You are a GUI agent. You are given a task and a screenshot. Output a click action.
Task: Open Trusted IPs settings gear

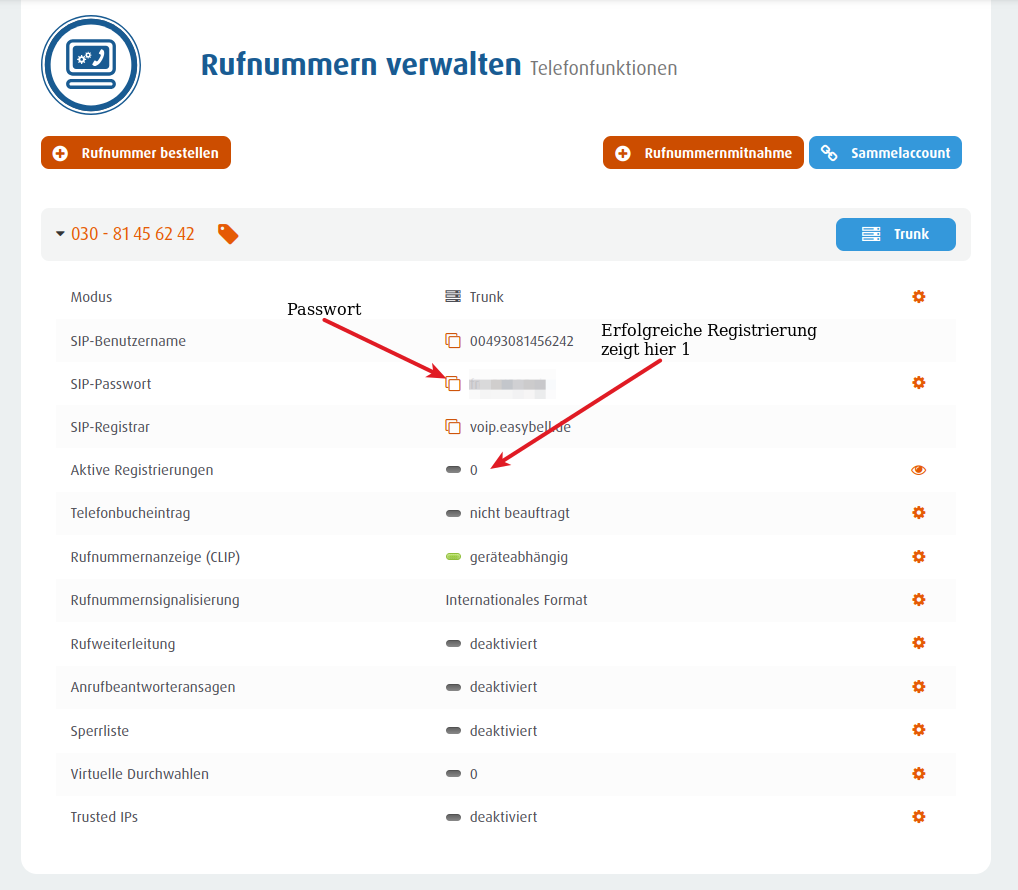918,817
